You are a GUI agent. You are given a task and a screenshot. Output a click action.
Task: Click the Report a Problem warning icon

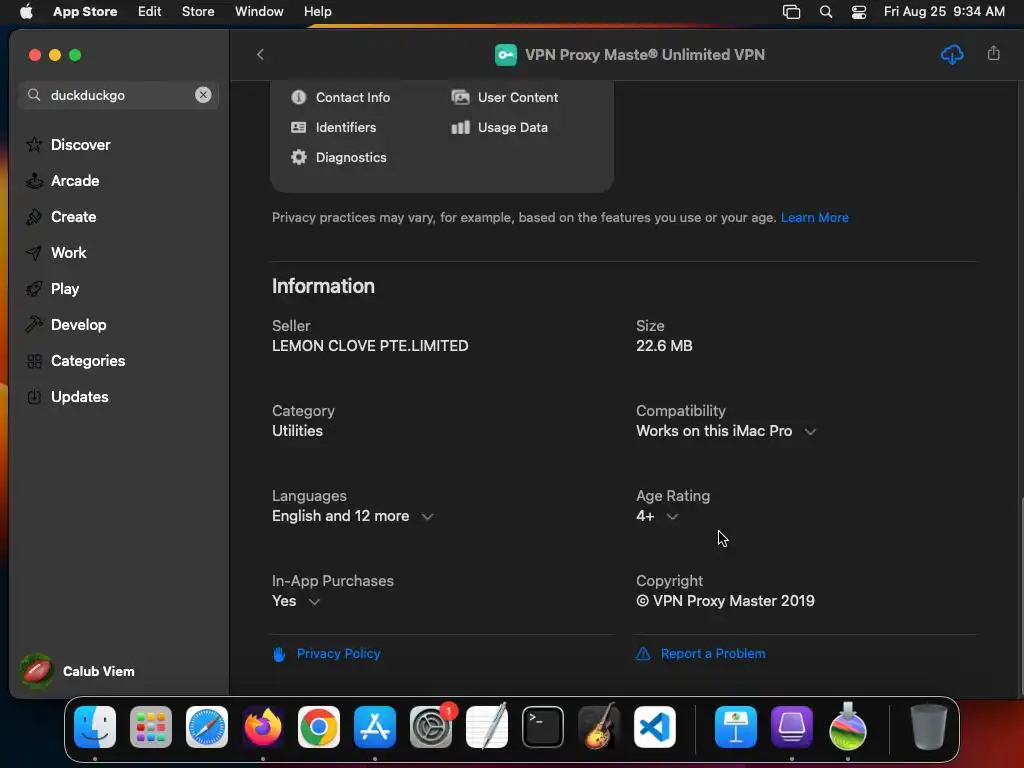(643, 653)
